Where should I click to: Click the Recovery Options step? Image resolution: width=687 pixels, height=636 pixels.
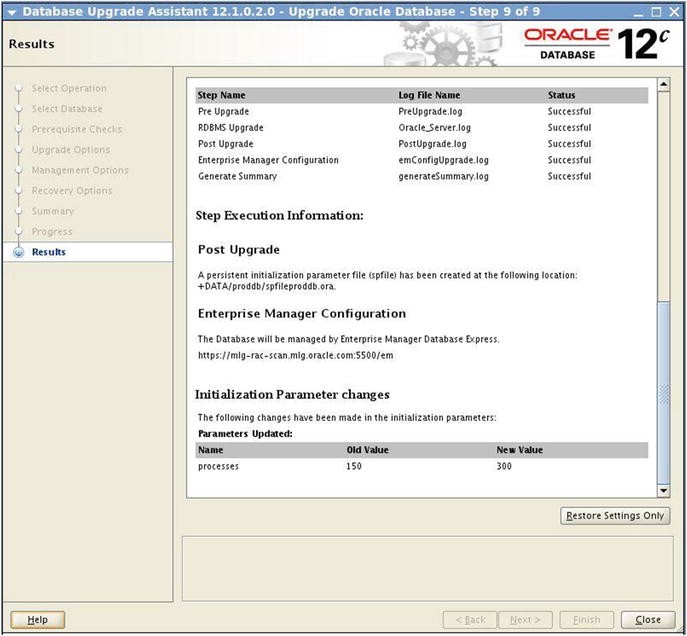coord(72,191)
